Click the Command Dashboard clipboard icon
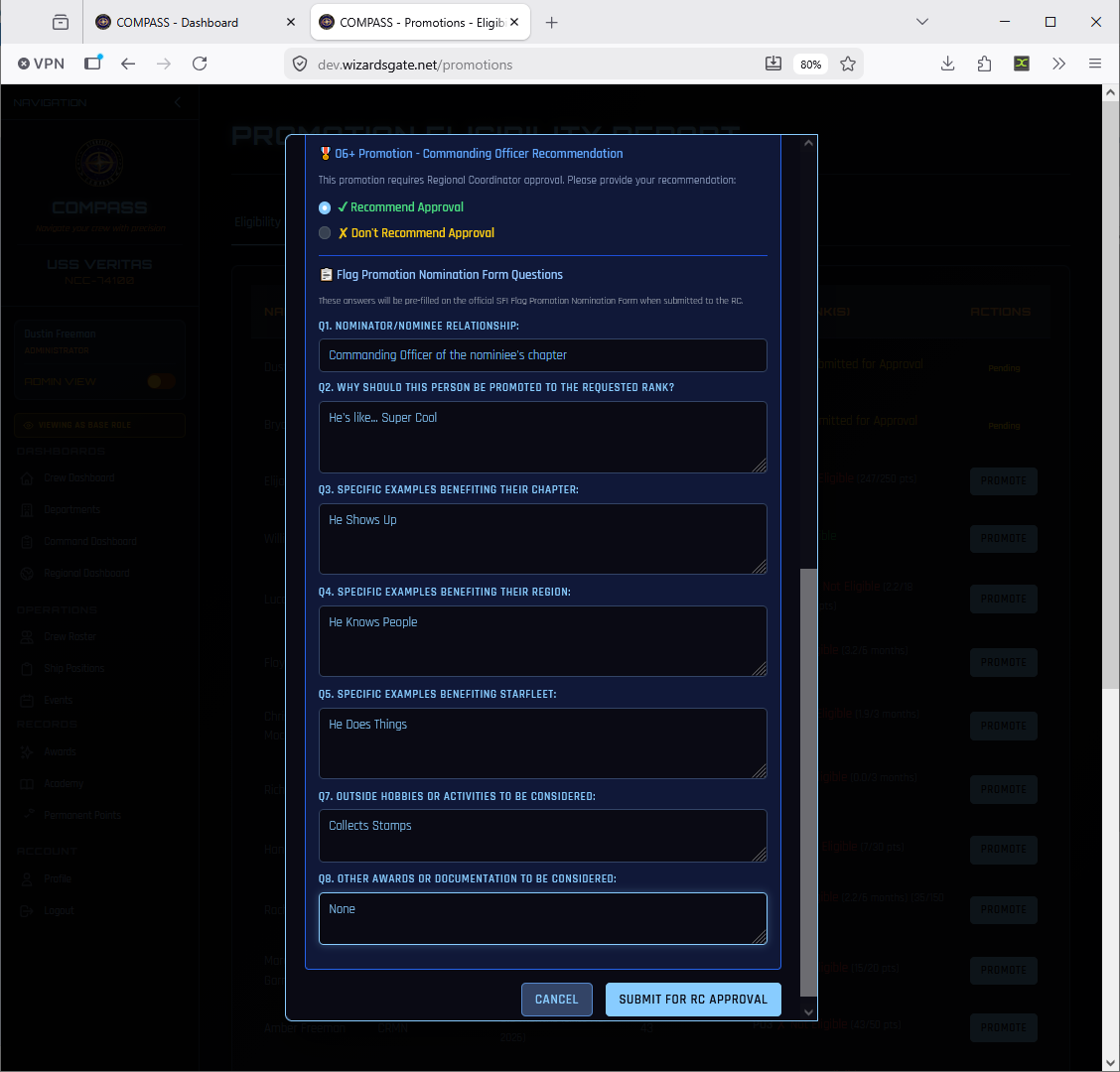The width and height of the screenshot is (1120, 1072). [x=27, y=541]
